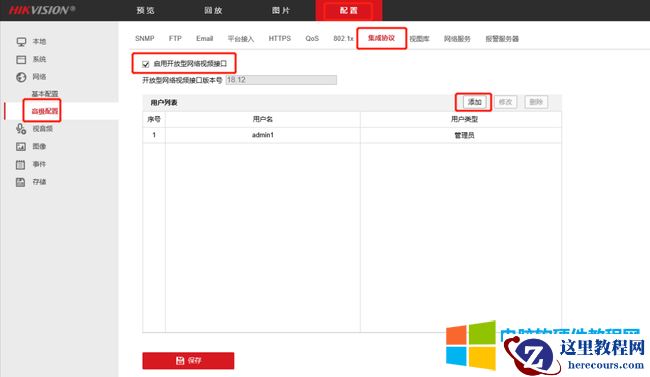Switch to the 802.1x tab

point(343,39)
